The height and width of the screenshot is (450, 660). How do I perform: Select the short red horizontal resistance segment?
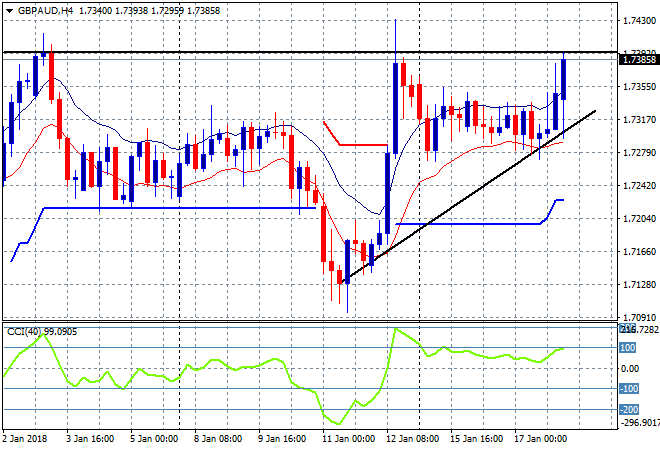(x=363, y=145)
